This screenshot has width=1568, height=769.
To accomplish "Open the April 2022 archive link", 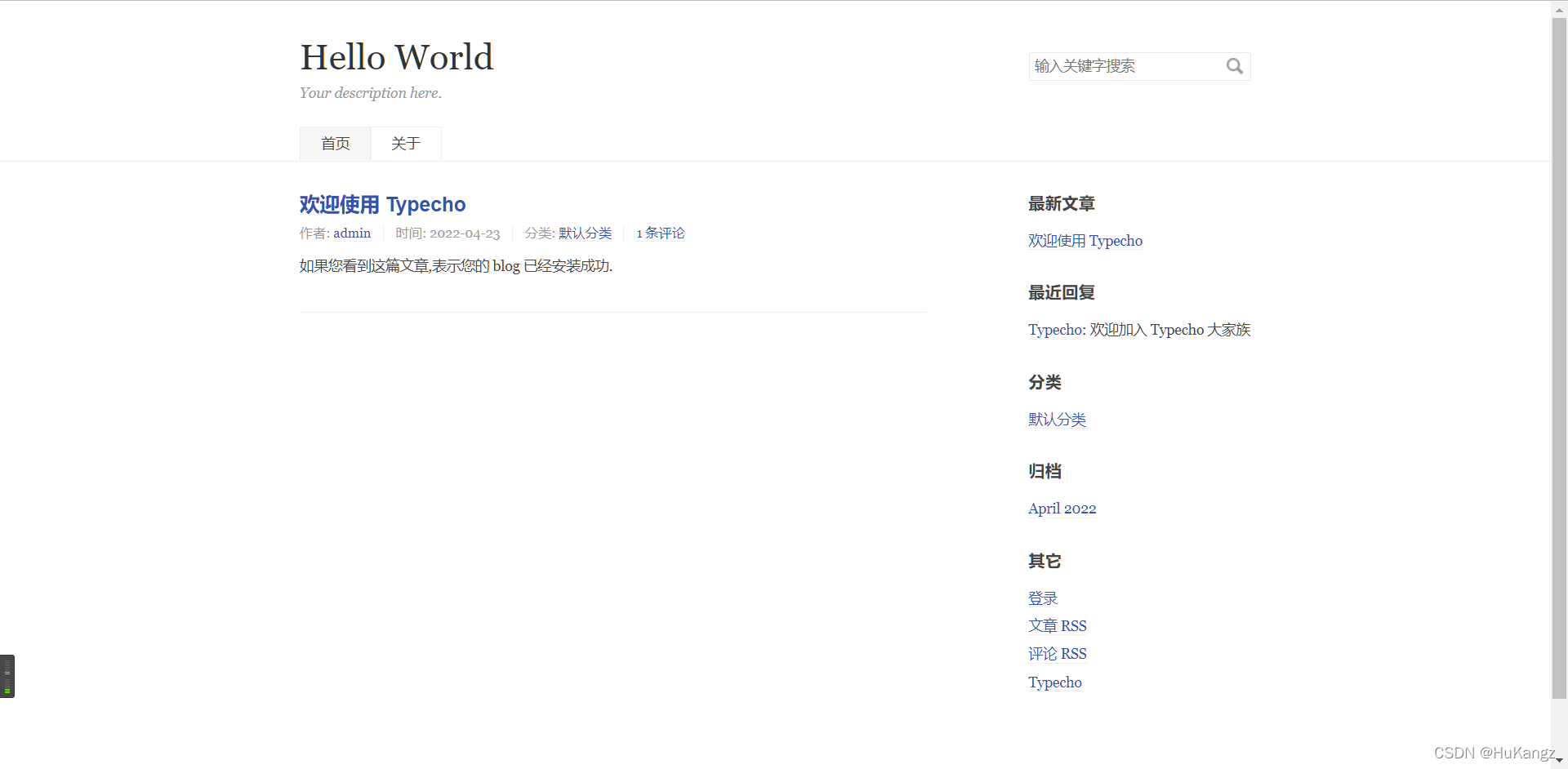I will [x=1062, y=509].
